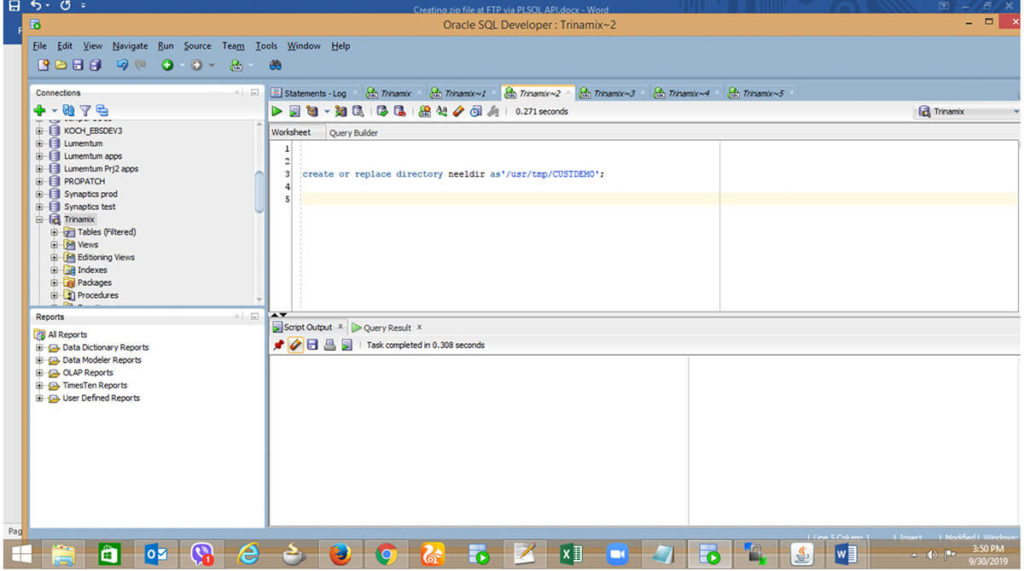
Task: Navigate Back with the green arrow
Action: tap(167, 65)
